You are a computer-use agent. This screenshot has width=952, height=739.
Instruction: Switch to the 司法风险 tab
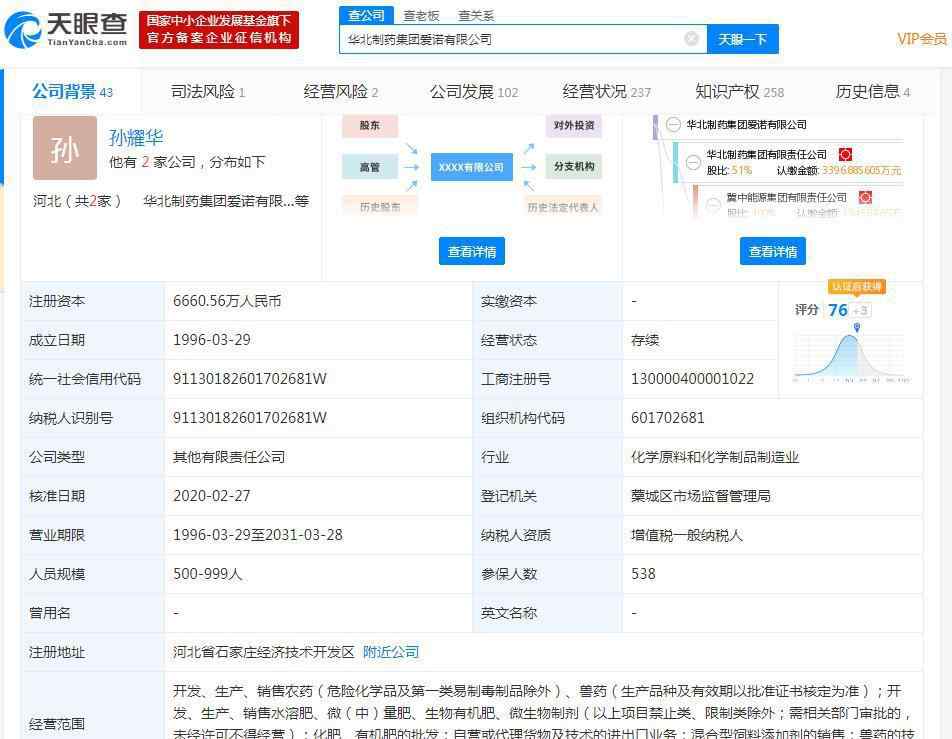(x=207, y=92)
